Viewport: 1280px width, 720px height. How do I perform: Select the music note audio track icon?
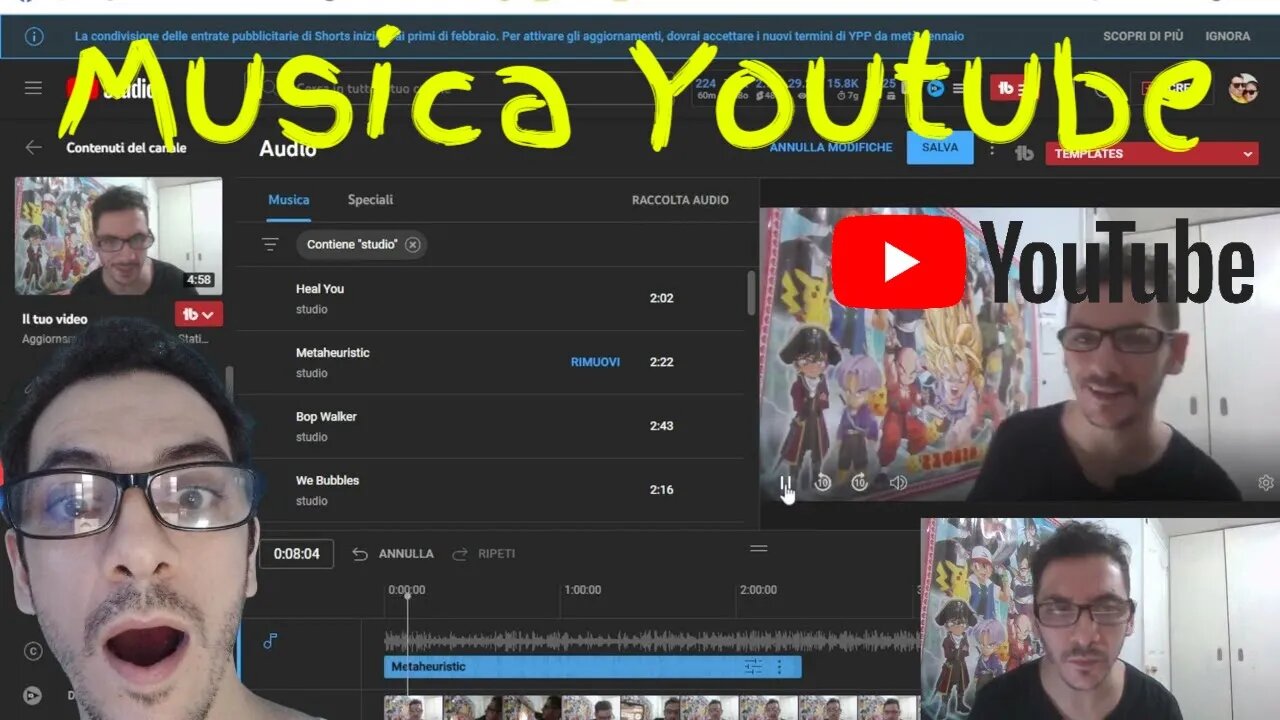270,641
